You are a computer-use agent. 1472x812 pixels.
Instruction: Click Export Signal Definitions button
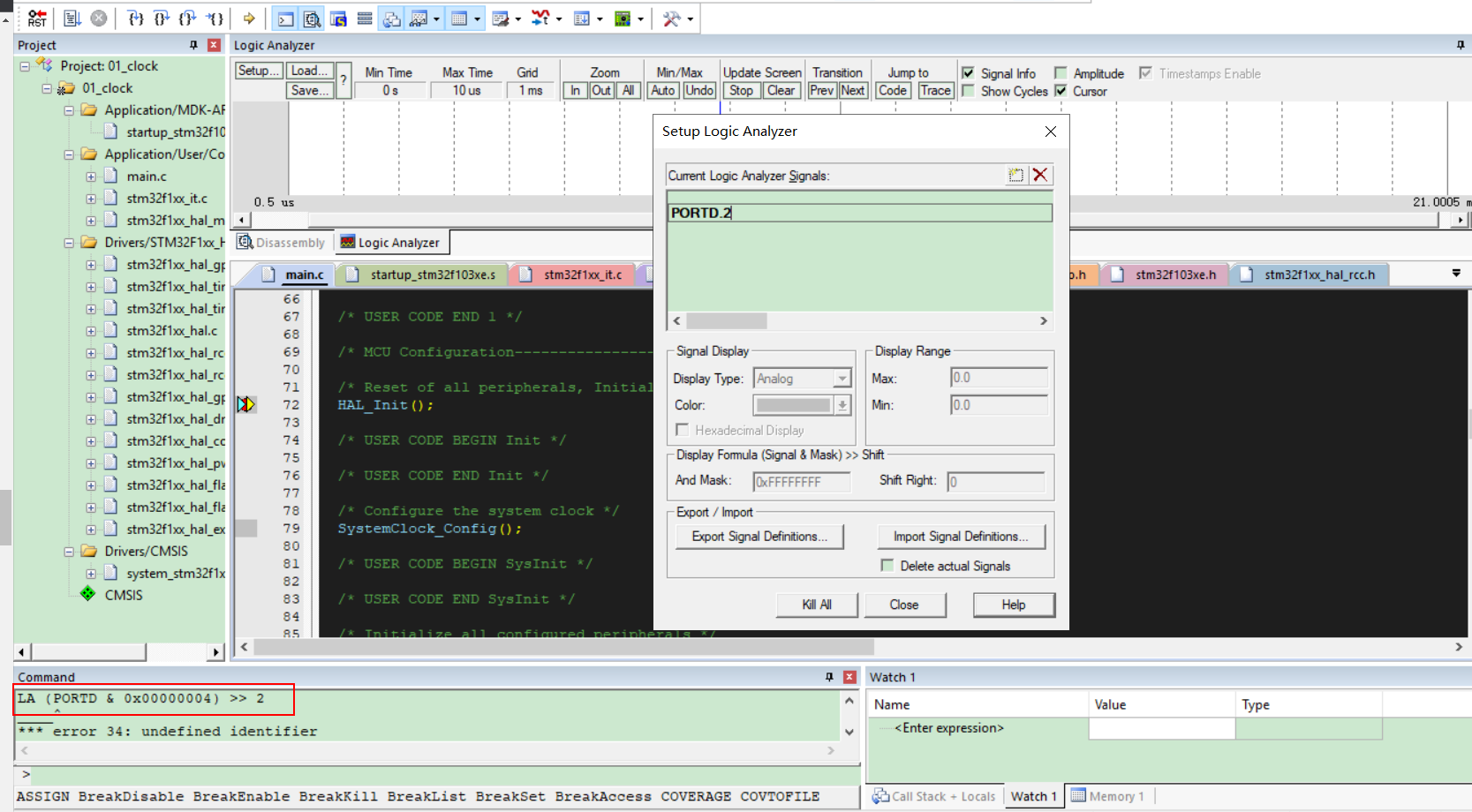759,536
